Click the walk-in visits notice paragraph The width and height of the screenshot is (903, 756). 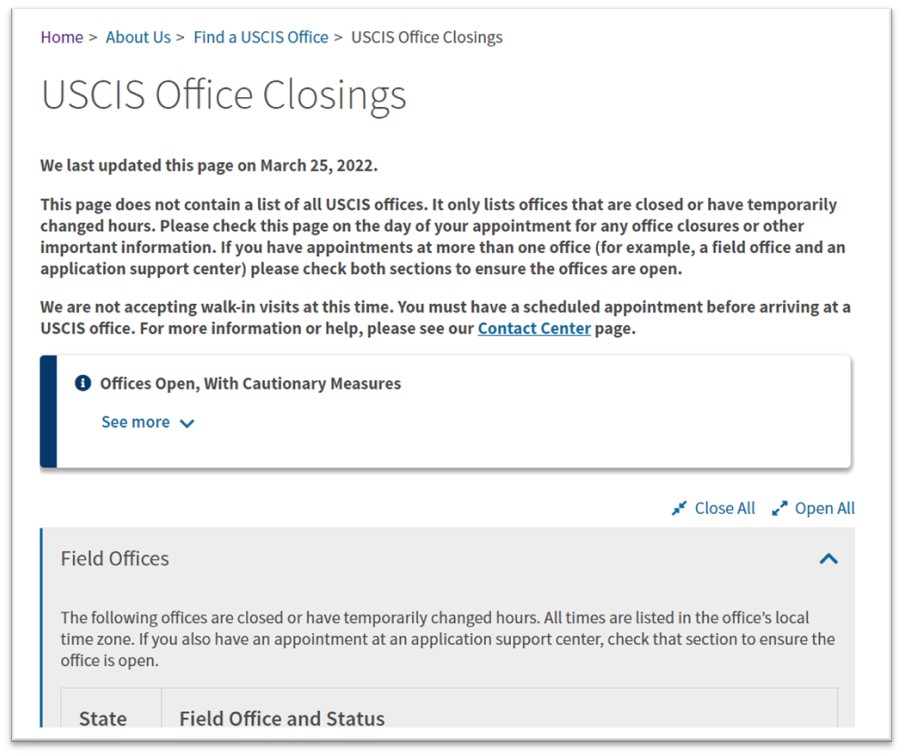445,317
